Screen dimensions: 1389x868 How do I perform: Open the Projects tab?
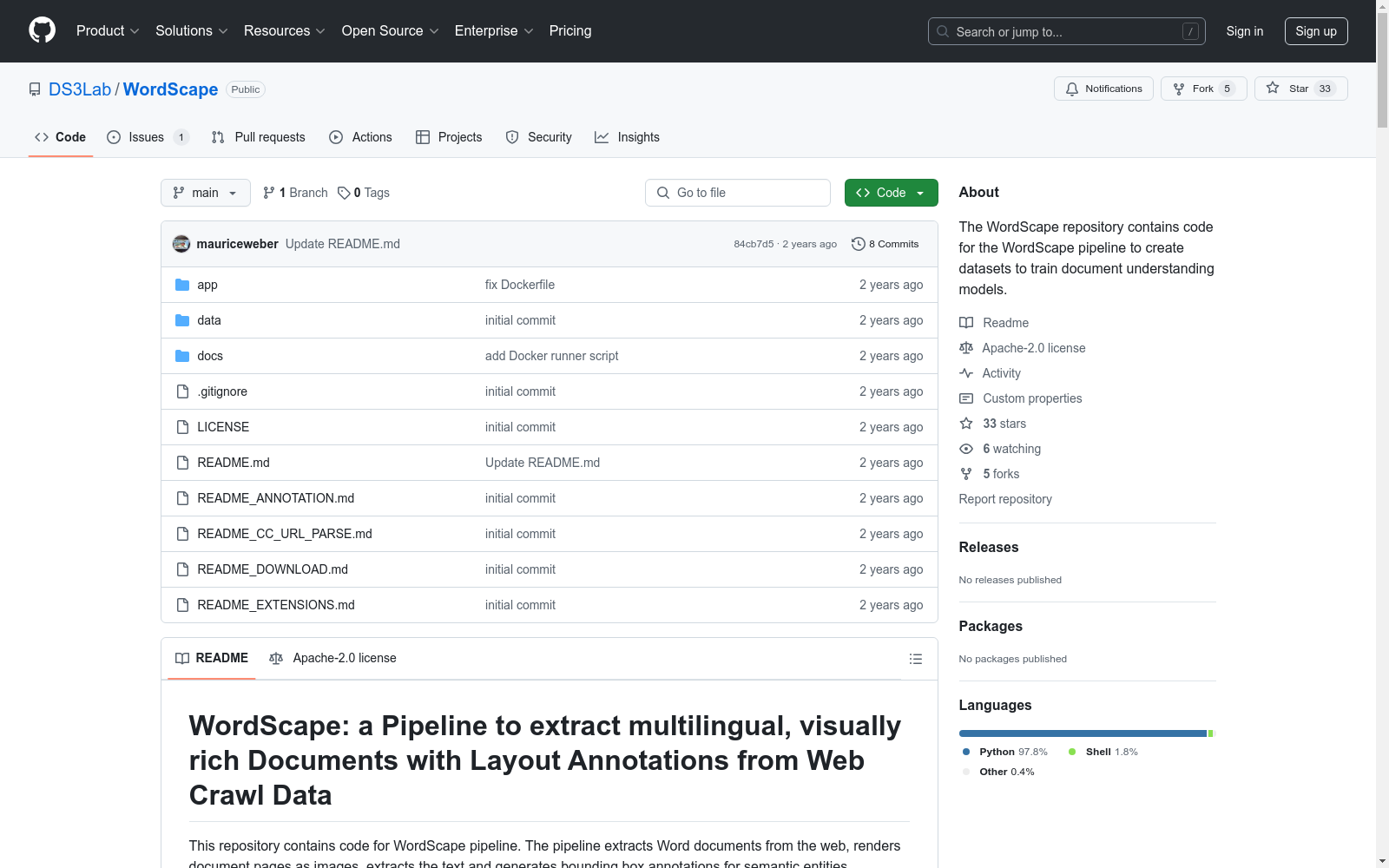click(x=449, y=137)
